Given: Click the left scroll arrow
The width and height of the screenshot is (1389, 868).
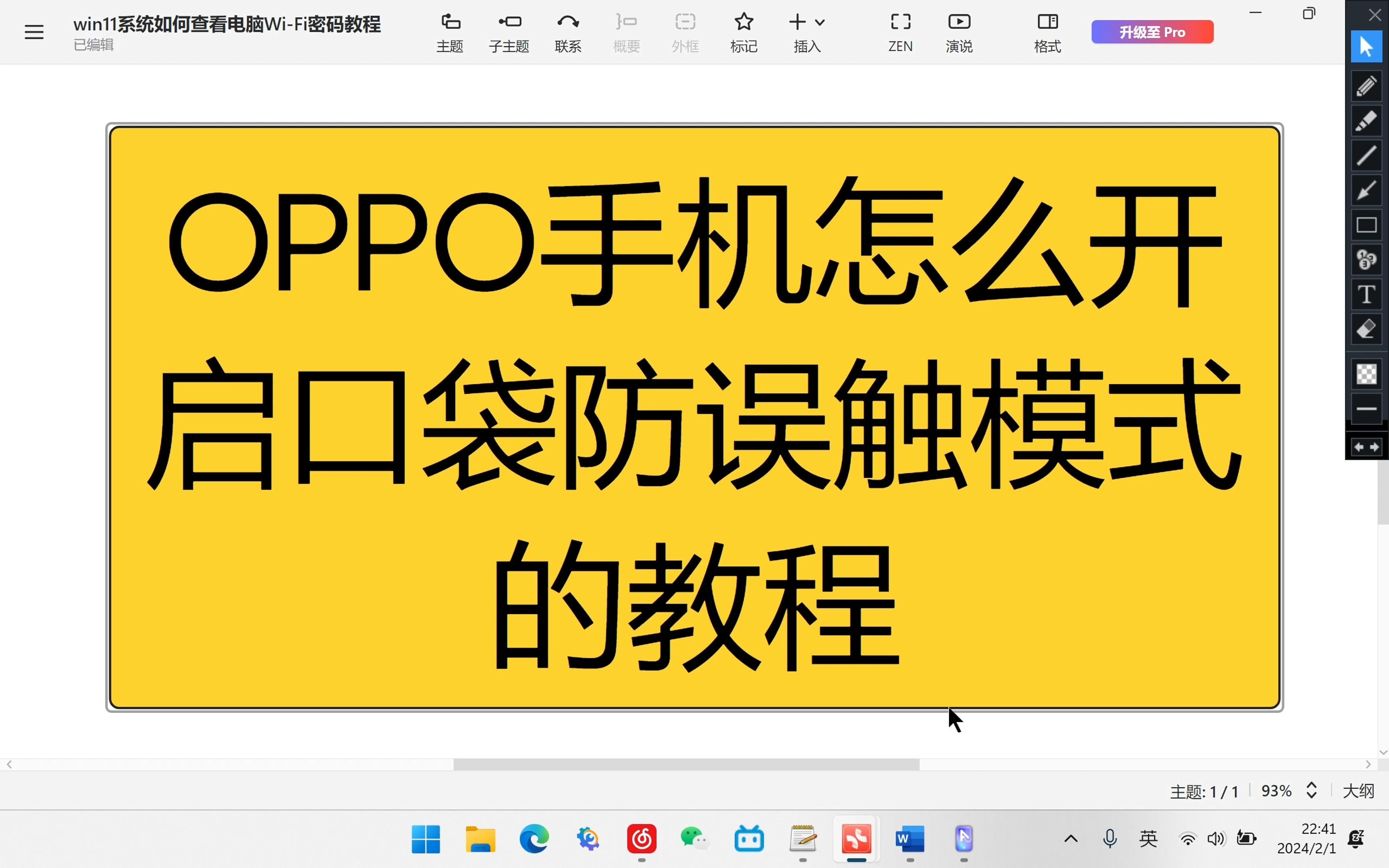Looking at the screenshot, I should click(x=9, y=765).
